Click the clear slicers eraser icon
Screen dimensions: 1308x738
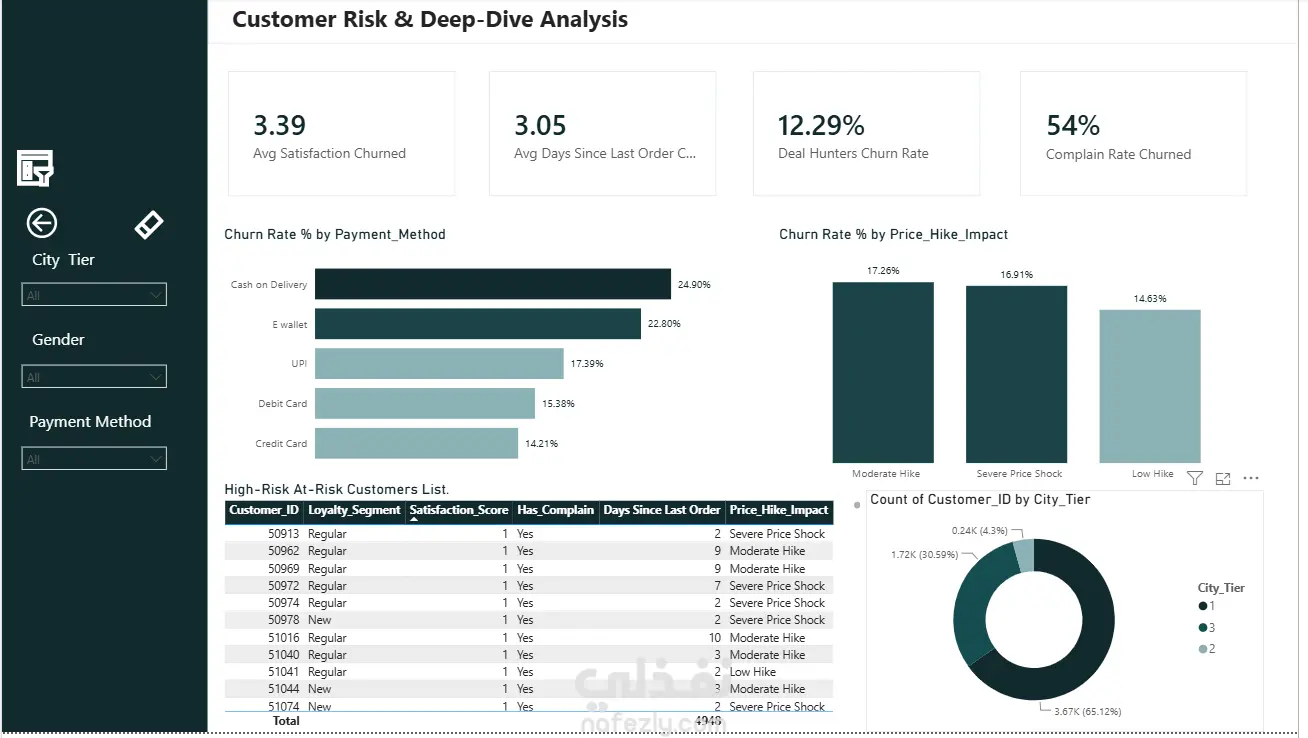pyautogui.click(x=149, y=225)
